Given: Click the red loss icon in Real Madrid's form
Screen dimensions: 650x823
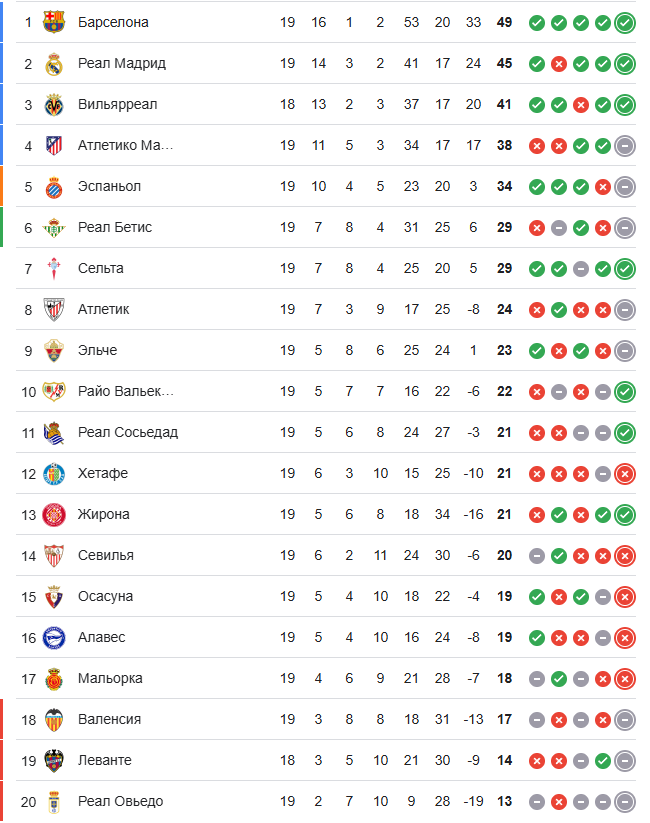Looking at the screenshot, I should (x=559, y=63).
